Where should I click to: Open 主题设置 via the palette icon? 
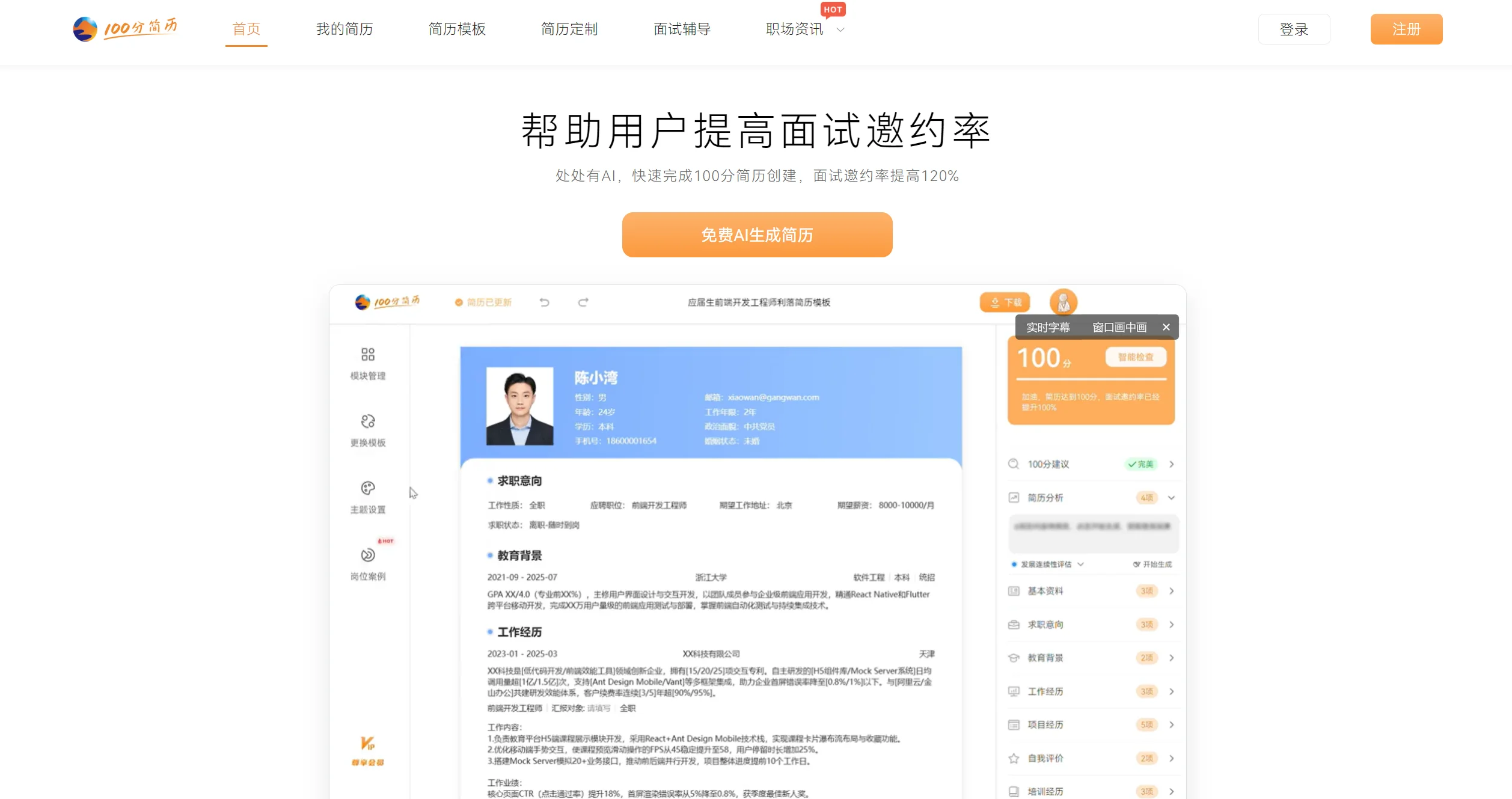(x=367, y=491)
